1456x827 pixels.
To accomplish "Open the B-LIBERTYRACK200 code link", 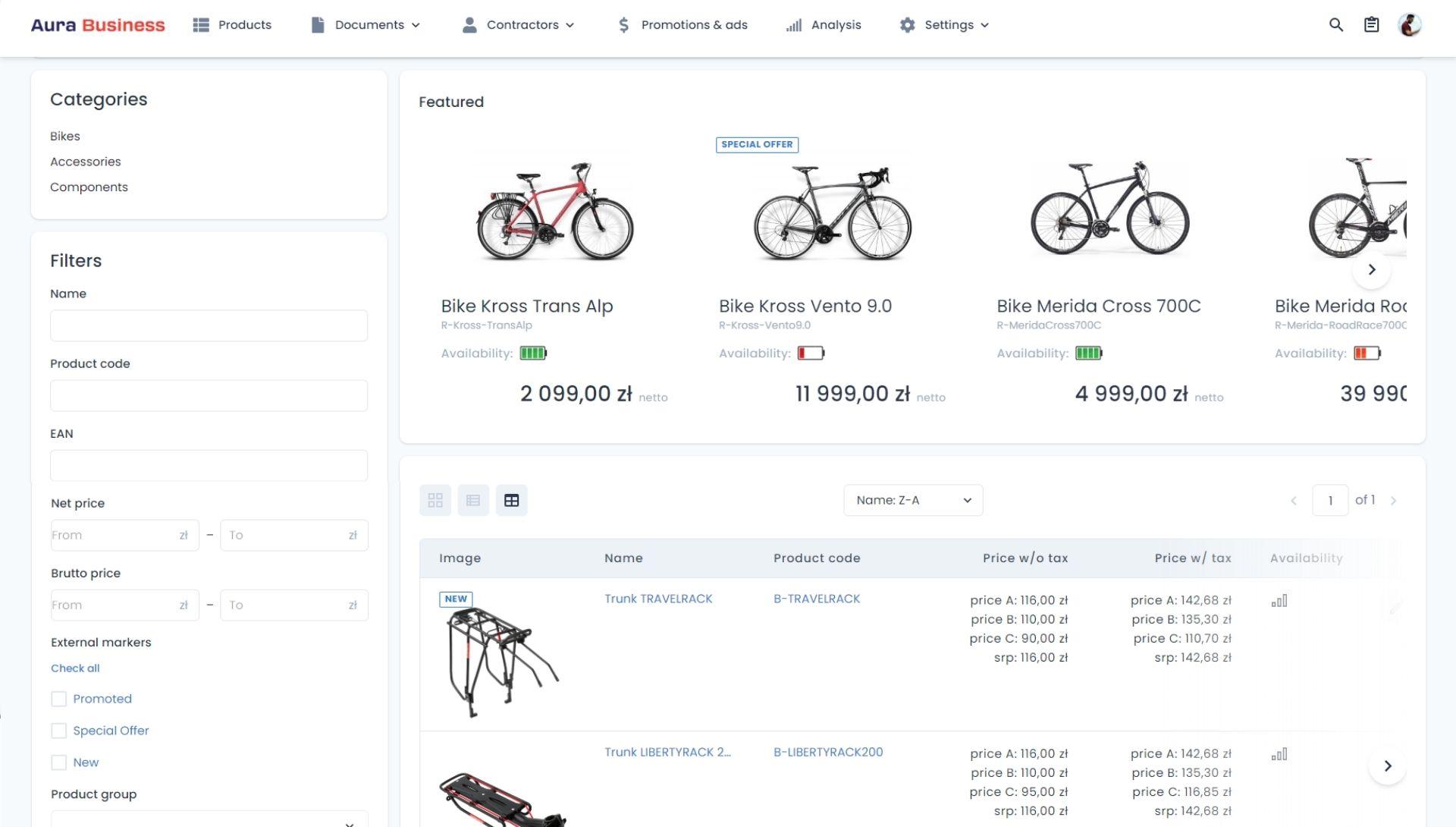I will point(828,752).
